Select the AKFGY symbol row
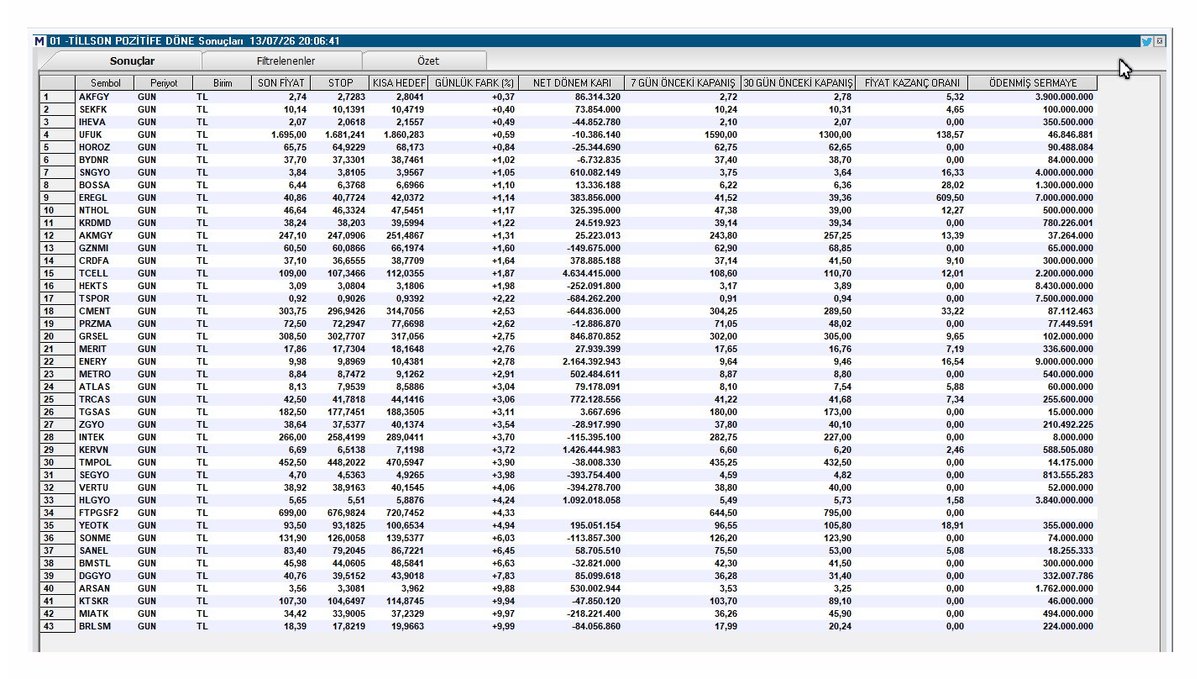 (567, 97)
